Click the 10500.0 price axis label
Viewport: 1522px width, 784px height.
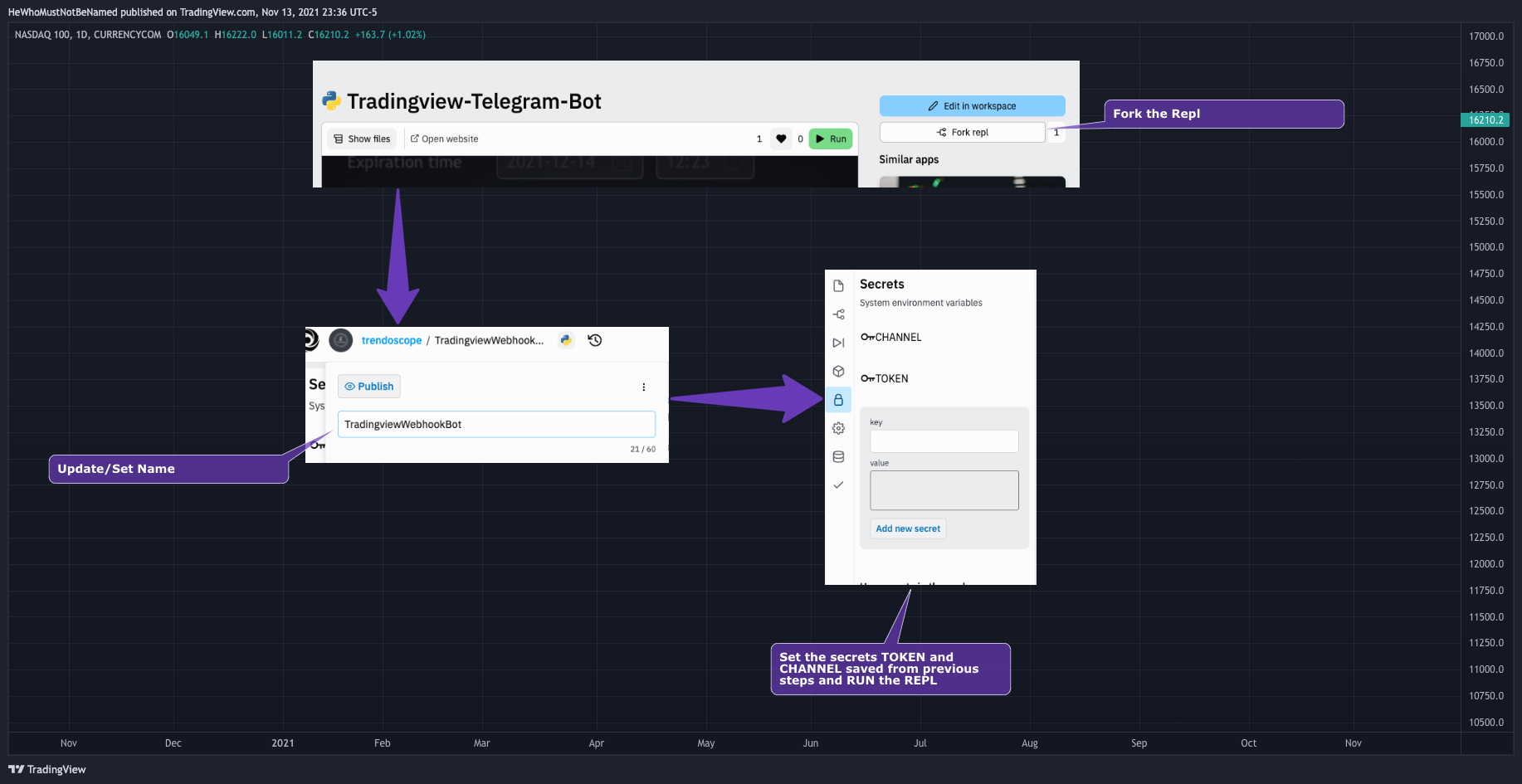pyautogui.click(x=1486, y=723)
